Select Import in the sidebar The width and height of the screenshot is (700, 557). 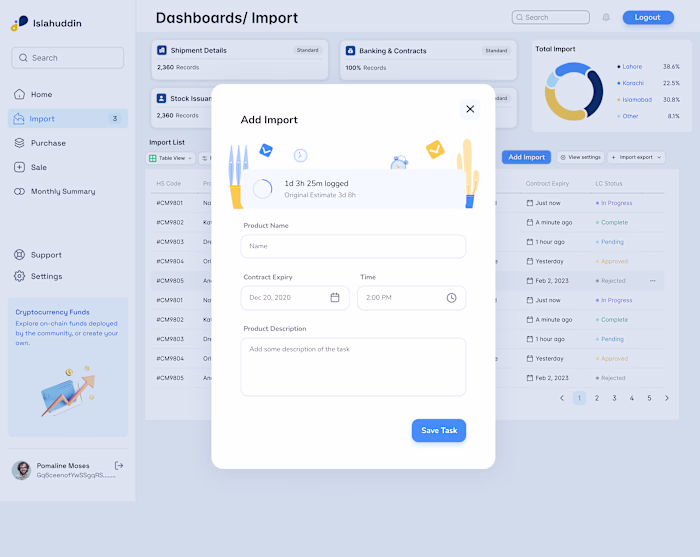tap(68, 119)
